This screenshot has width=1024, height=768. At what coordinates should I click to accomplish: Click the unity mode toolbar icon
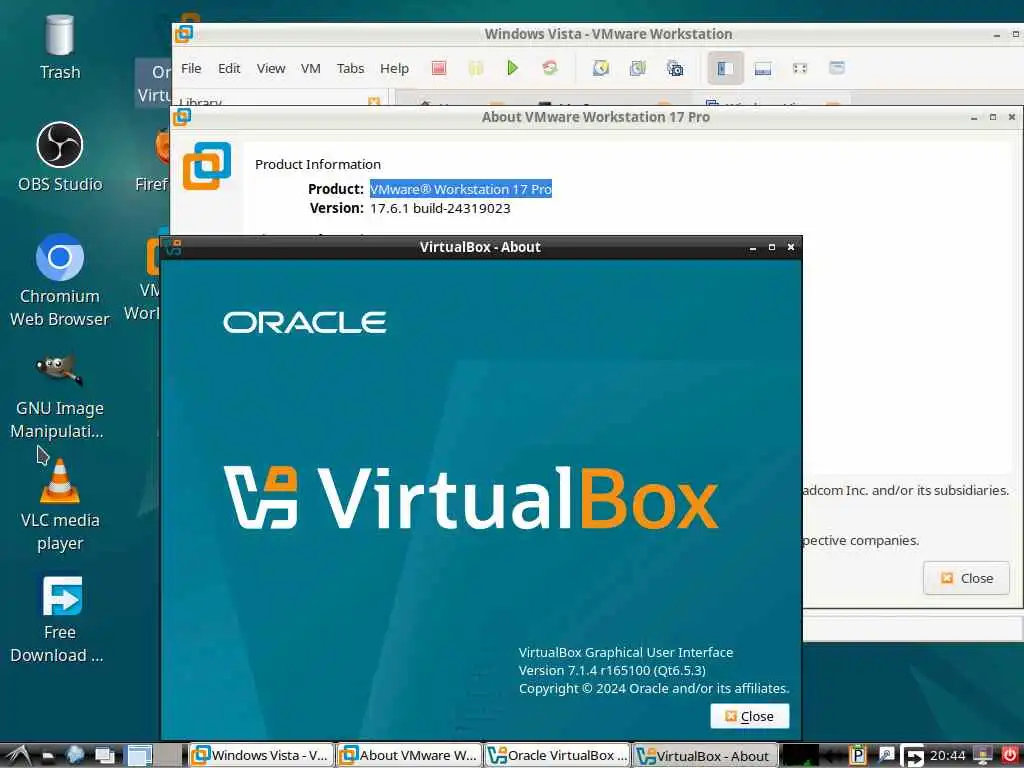[x=837, y=68]
